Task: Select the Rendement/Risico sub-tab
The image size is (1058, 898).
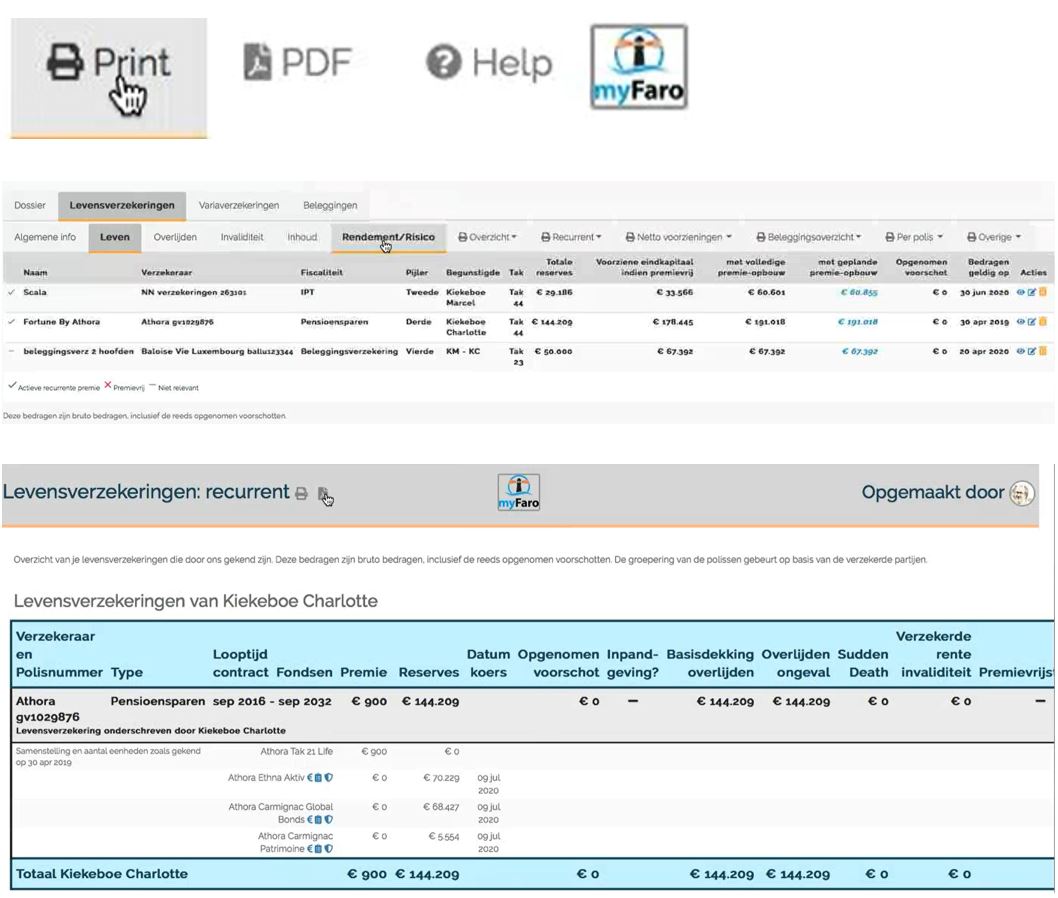Action: [x=388, y=237]
